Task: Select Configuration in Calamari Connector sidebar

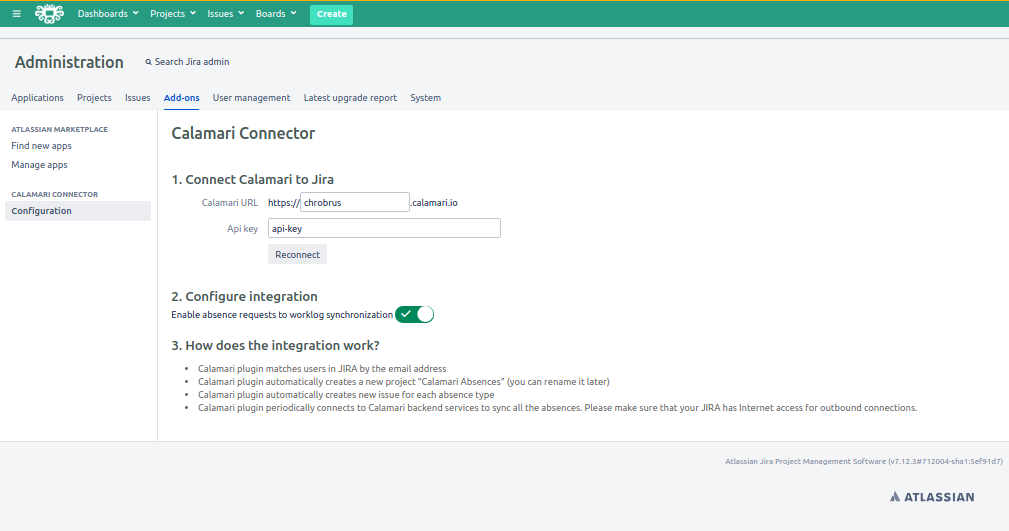Action: (78, 211)
